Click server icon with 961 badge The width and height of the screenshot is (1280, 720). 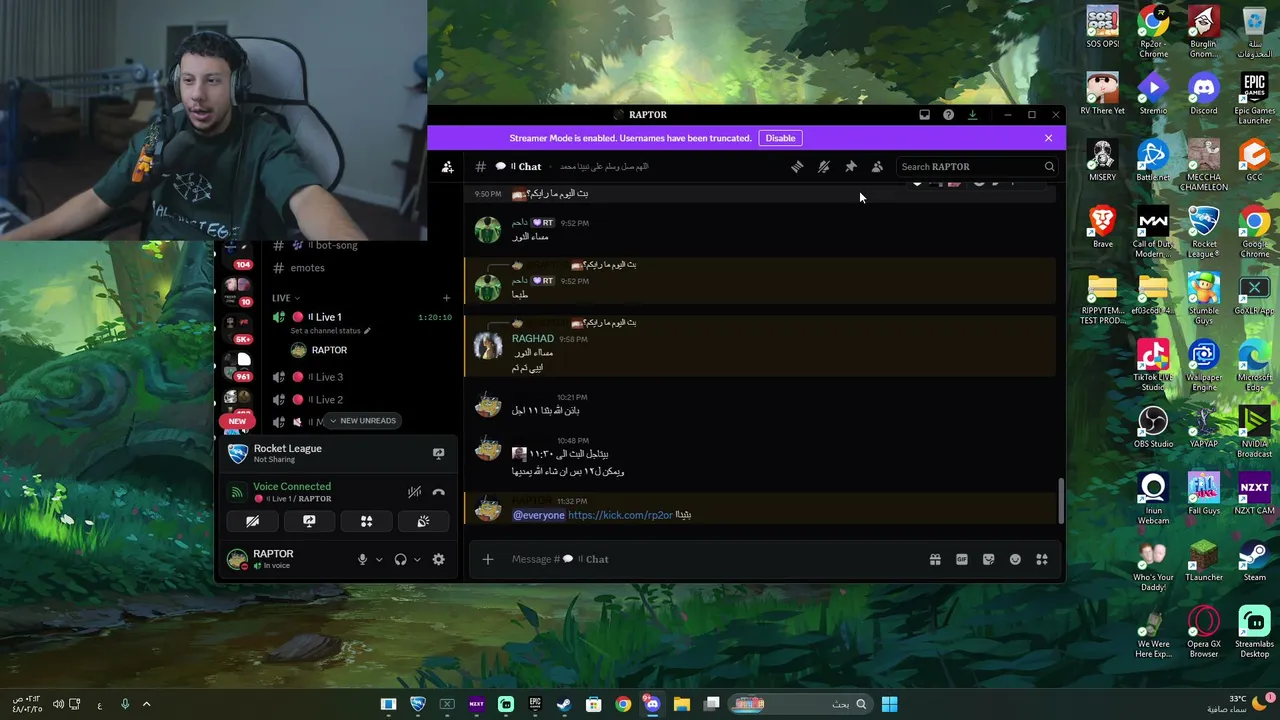tap(238, 366)
